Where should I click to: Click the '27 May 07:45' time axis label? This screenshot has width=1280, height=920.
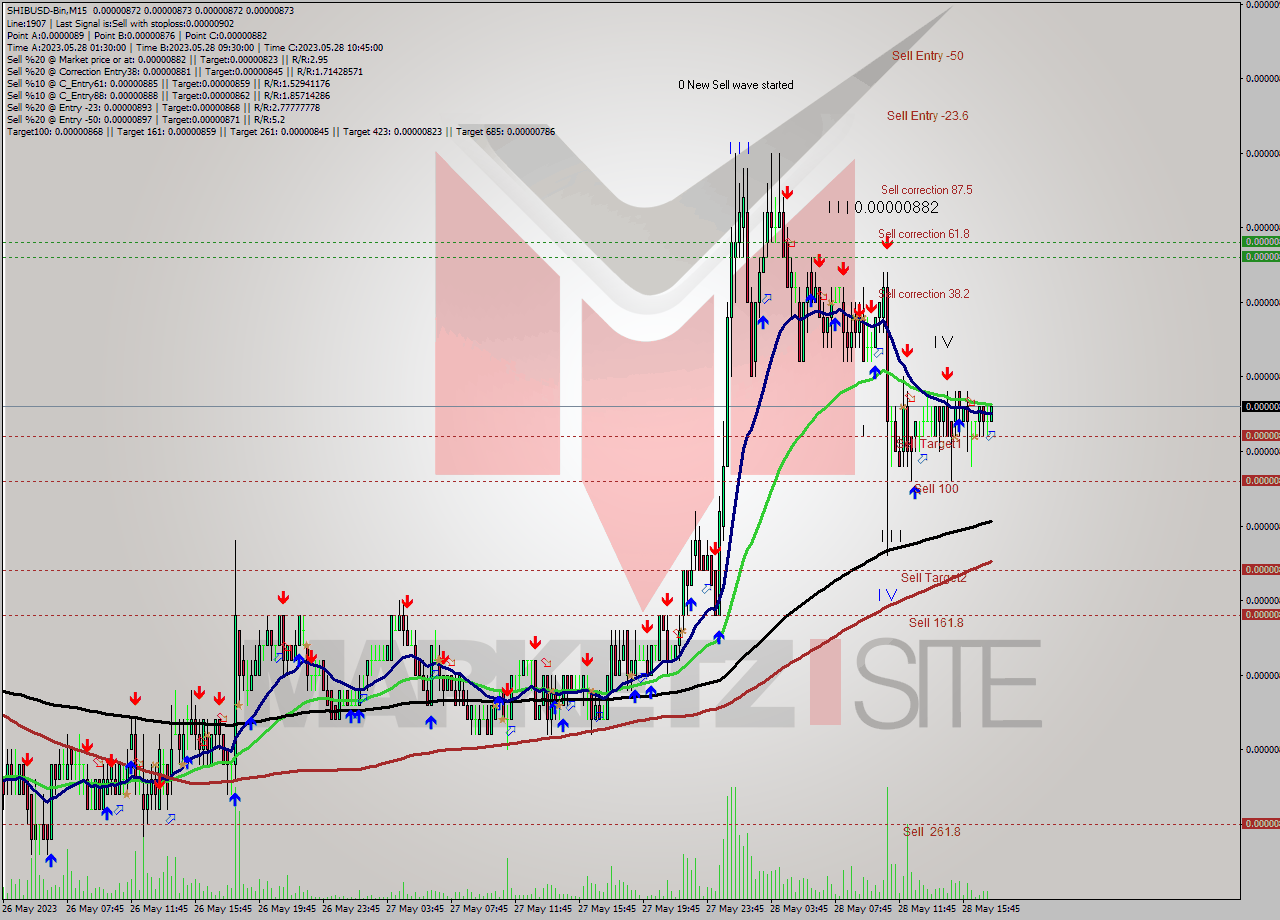(x=479, y=909)
